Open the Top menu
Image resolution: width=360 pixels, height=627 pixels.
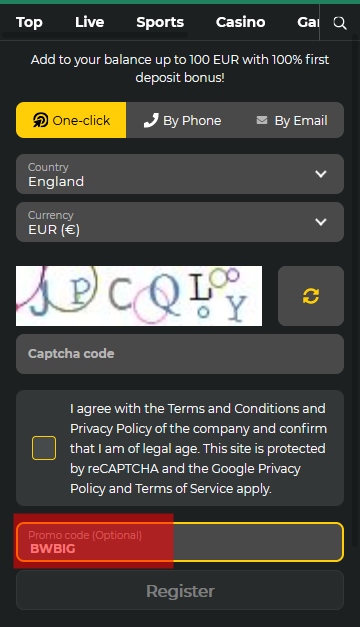(29, 22)
